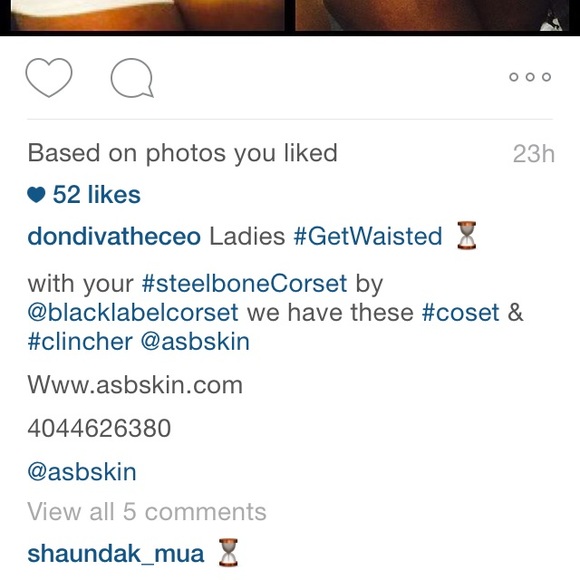Screen dimensions: 580x580
Task: Expand View all 5 comments
Action: (x=147, y=512)
